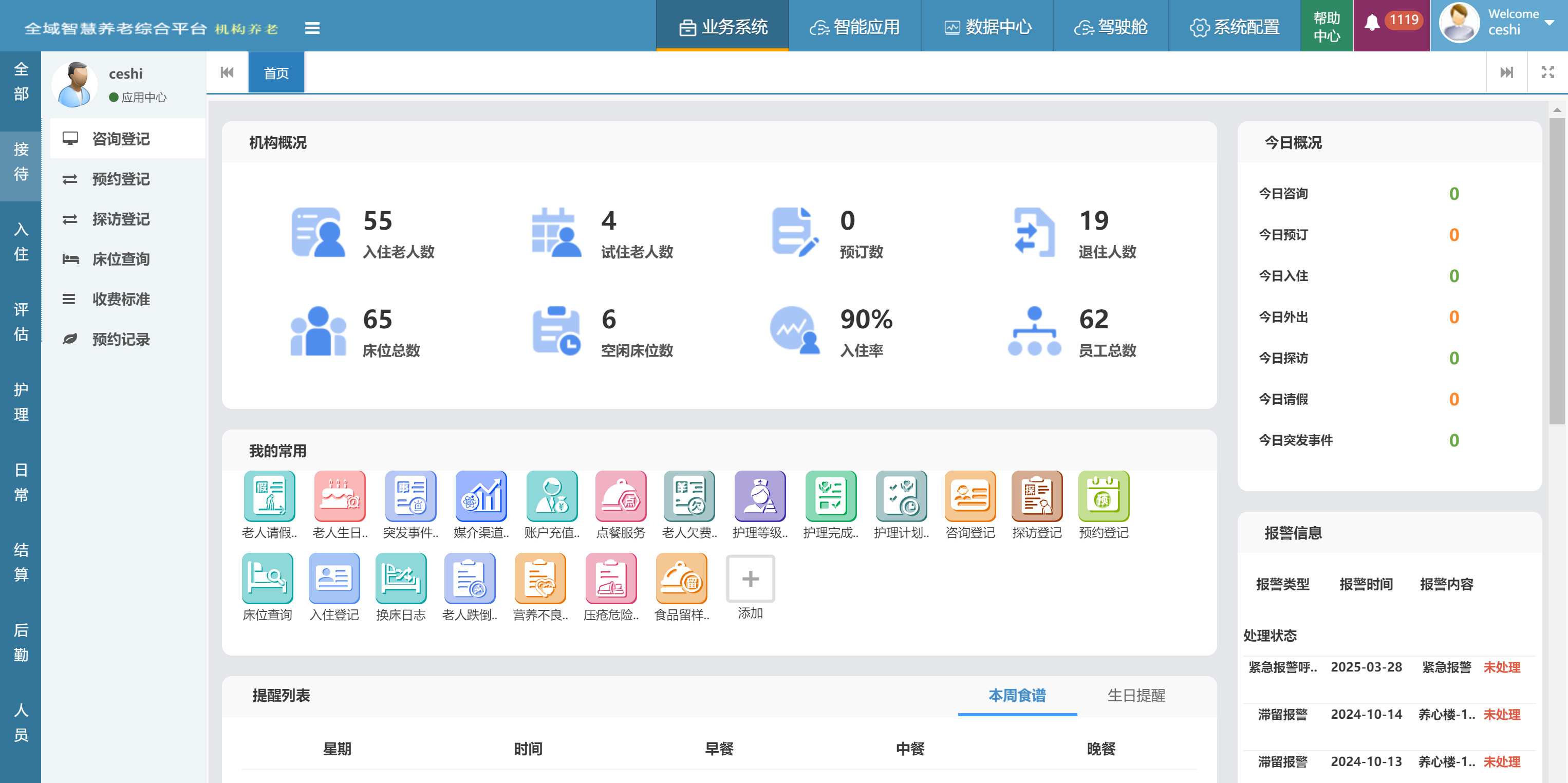1568x783 pixels.
Task: Click the 入住老人数 statistic icon
Action: tap(319, 232)
